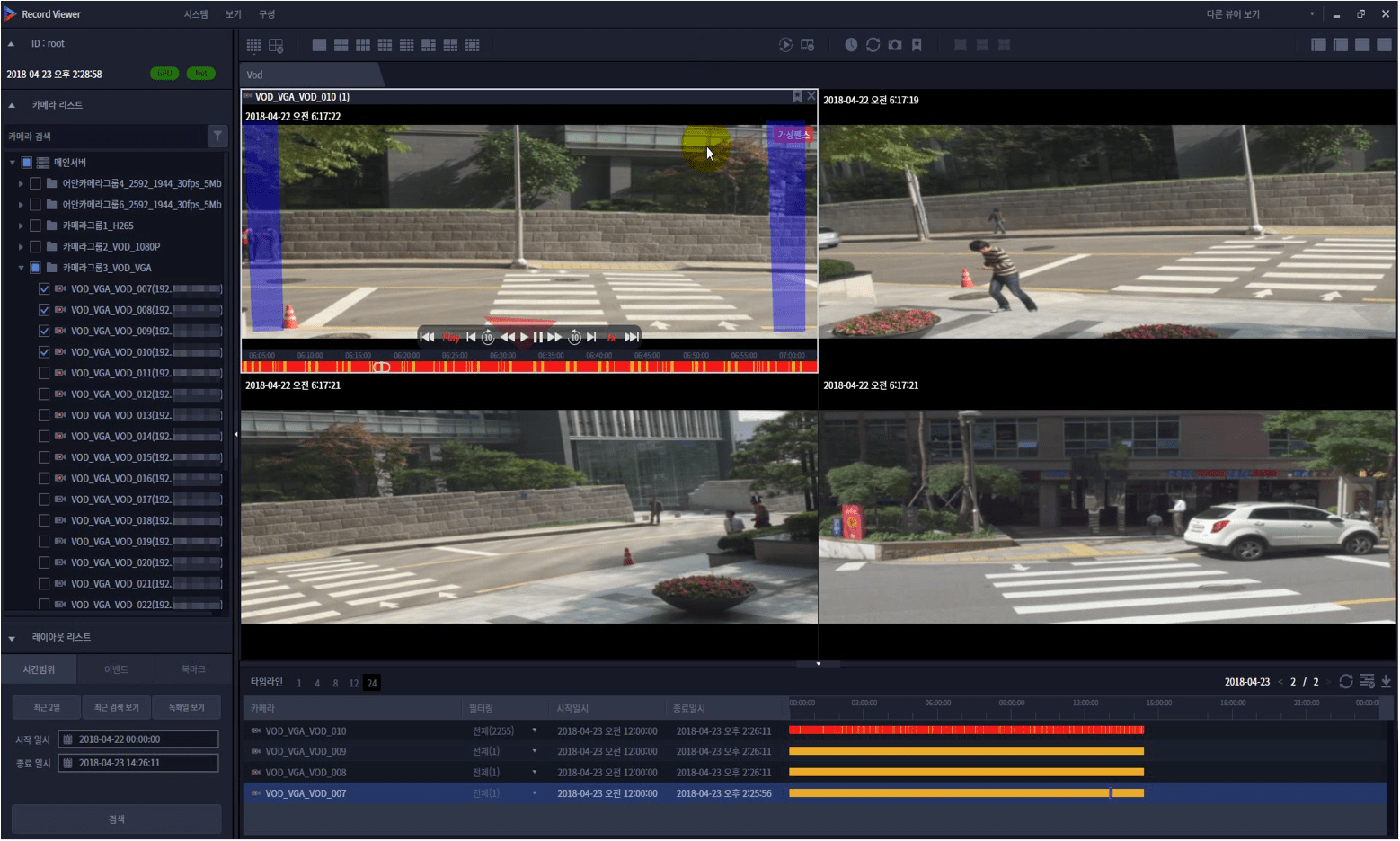
Task: Collapse the 메인서버 tree node
Action: tap(13, 163)
